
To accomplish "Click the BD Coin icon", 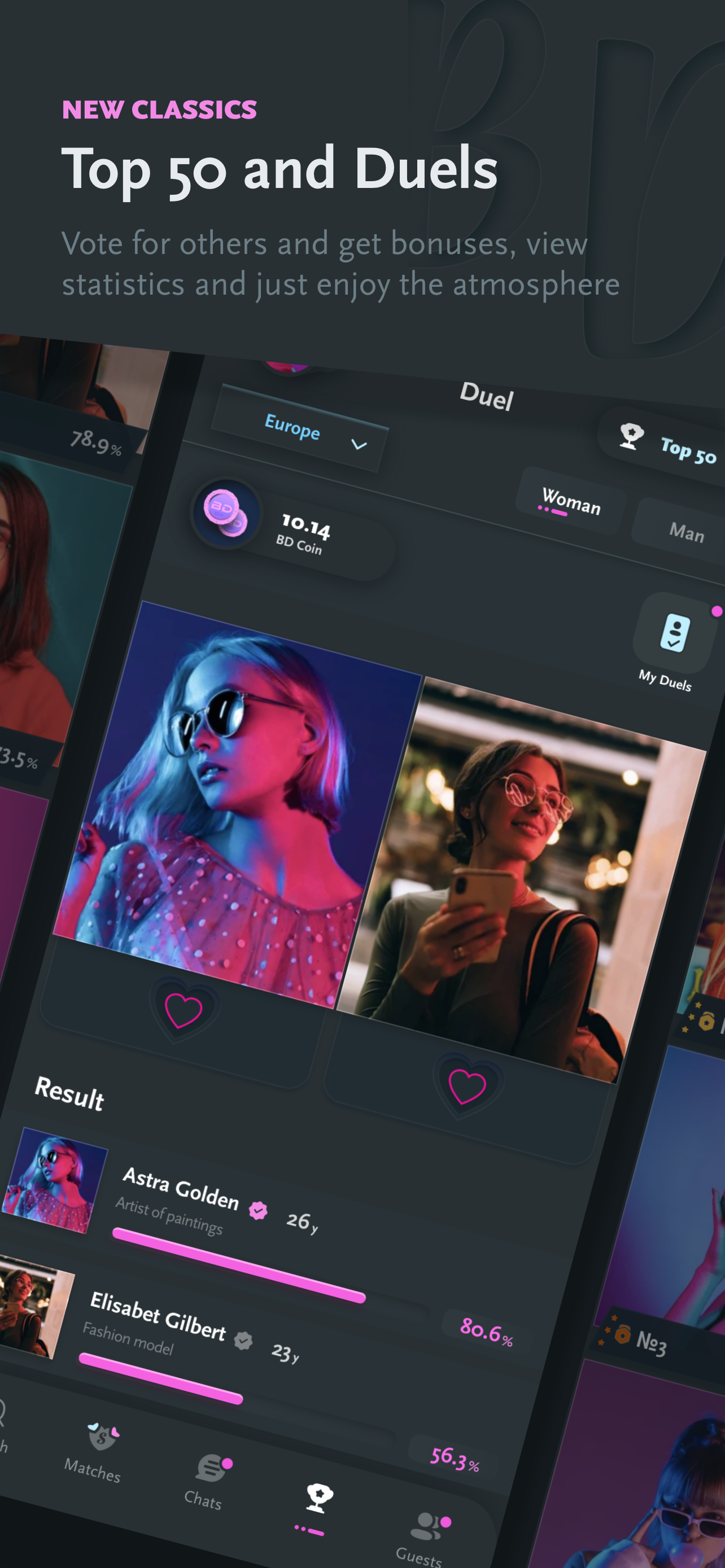I will click(x=226, y=513).
